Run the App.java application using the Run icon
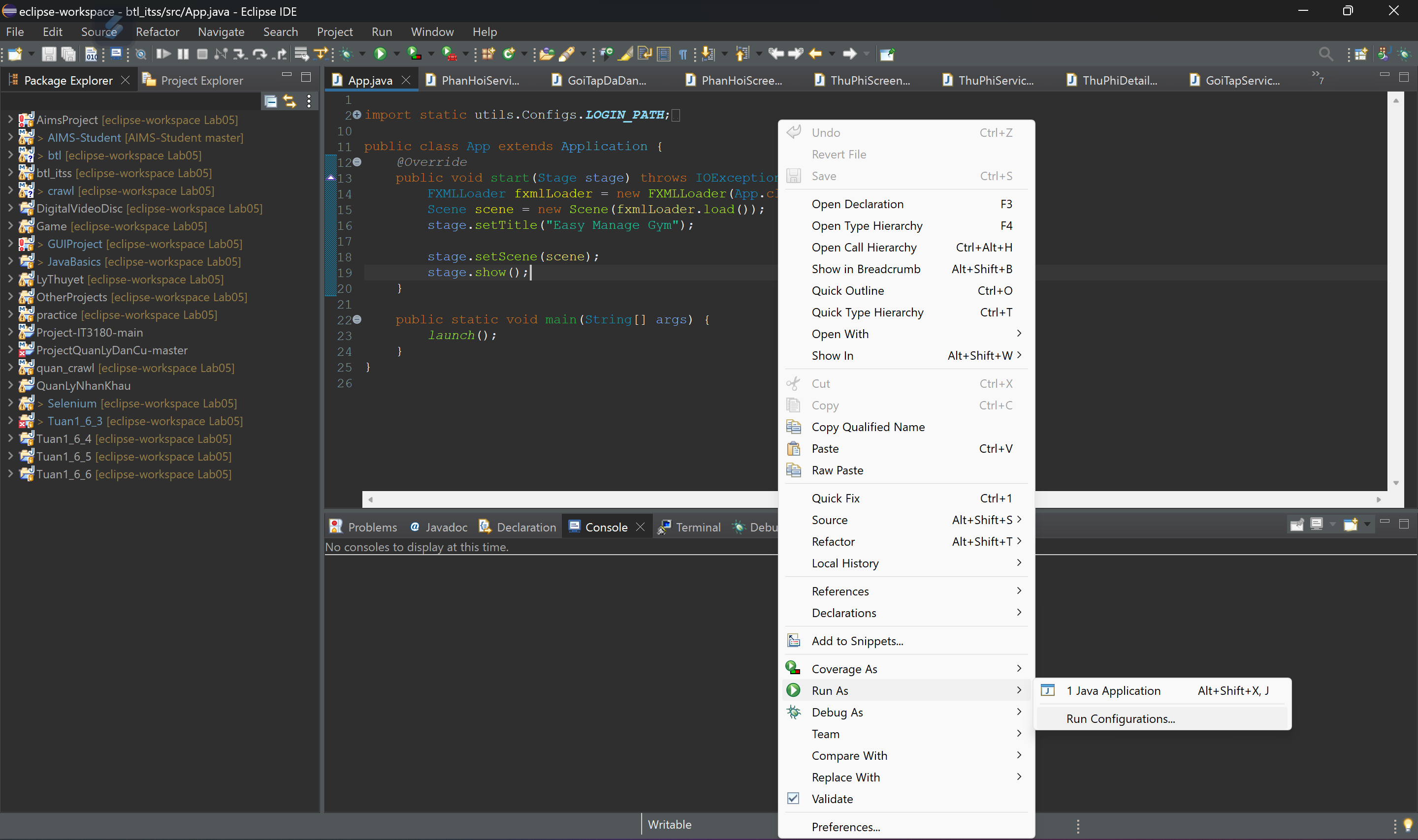 tap(381, 54)
